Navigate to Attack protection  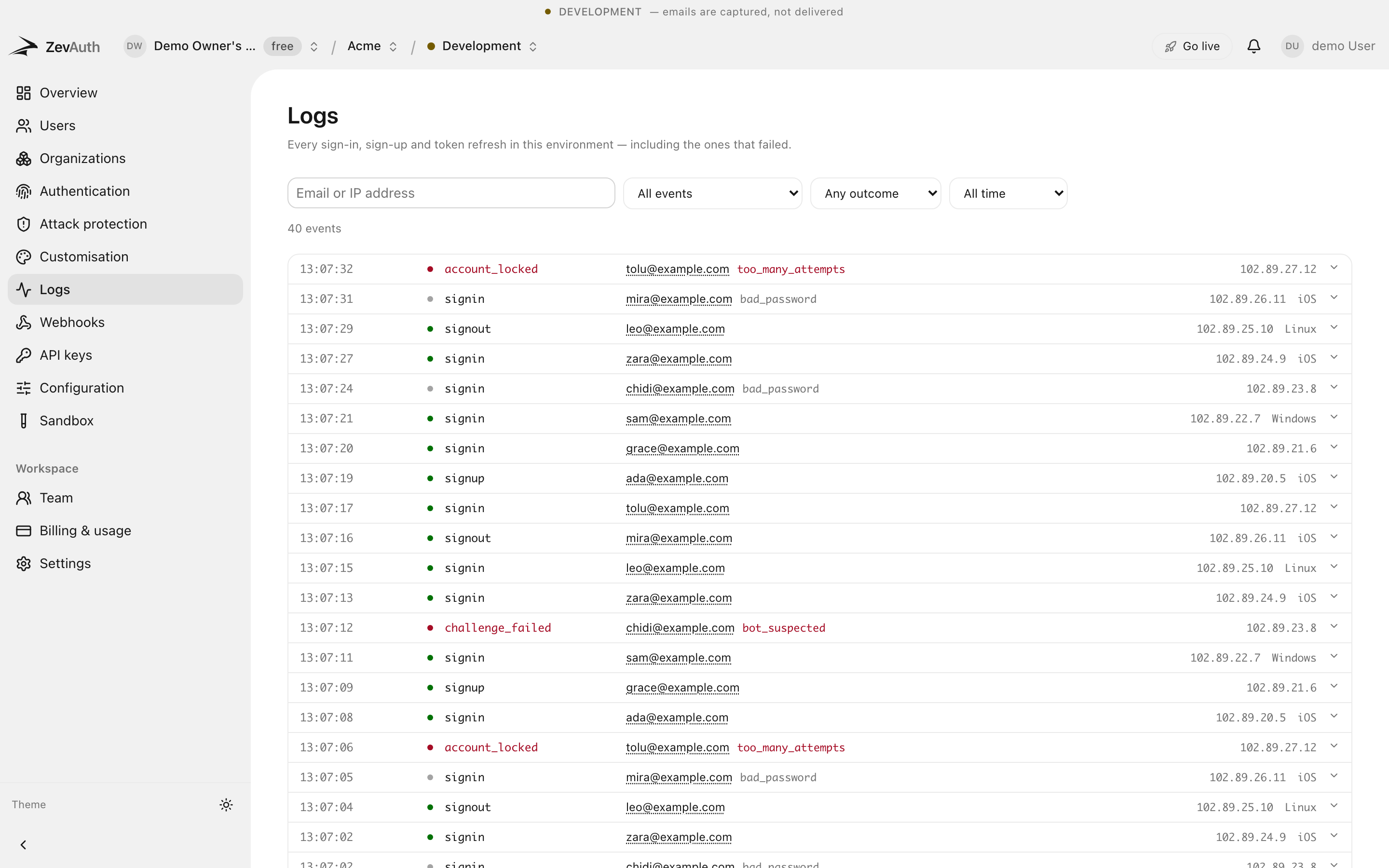125,224
